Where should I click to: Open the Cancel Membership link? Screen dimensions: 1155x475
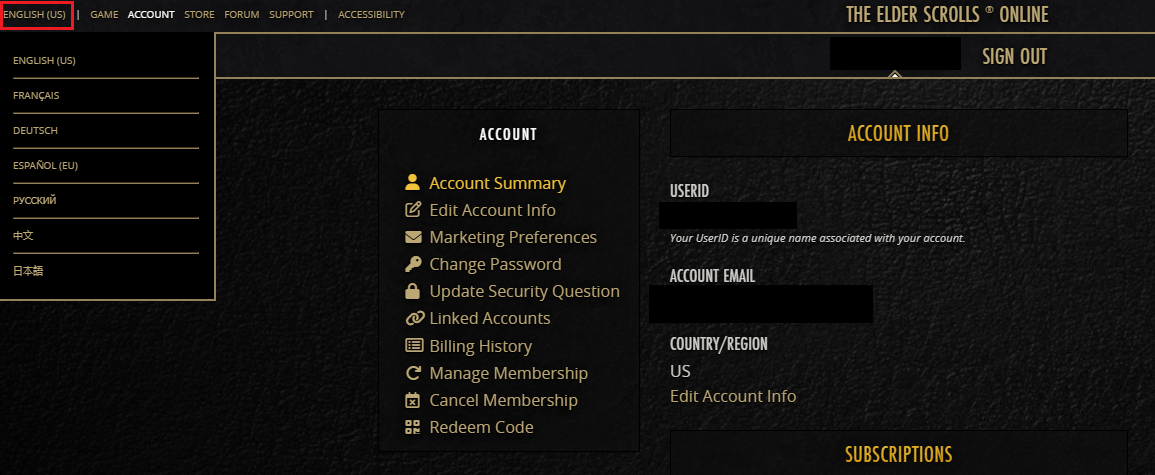[503, 401]
